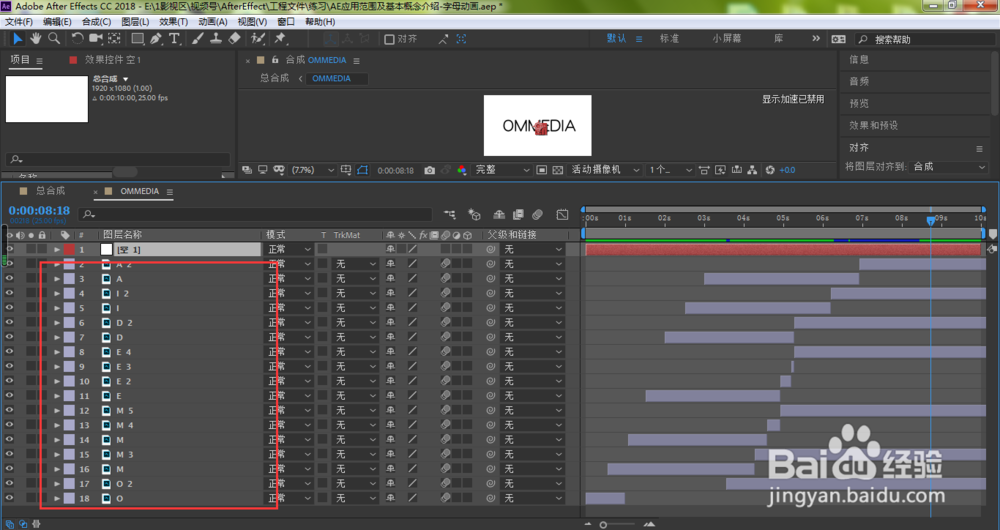Viewport: 1000px width, 530px height.
Task: Toggle the transparency grid in viewer
Action: [557, 170]
